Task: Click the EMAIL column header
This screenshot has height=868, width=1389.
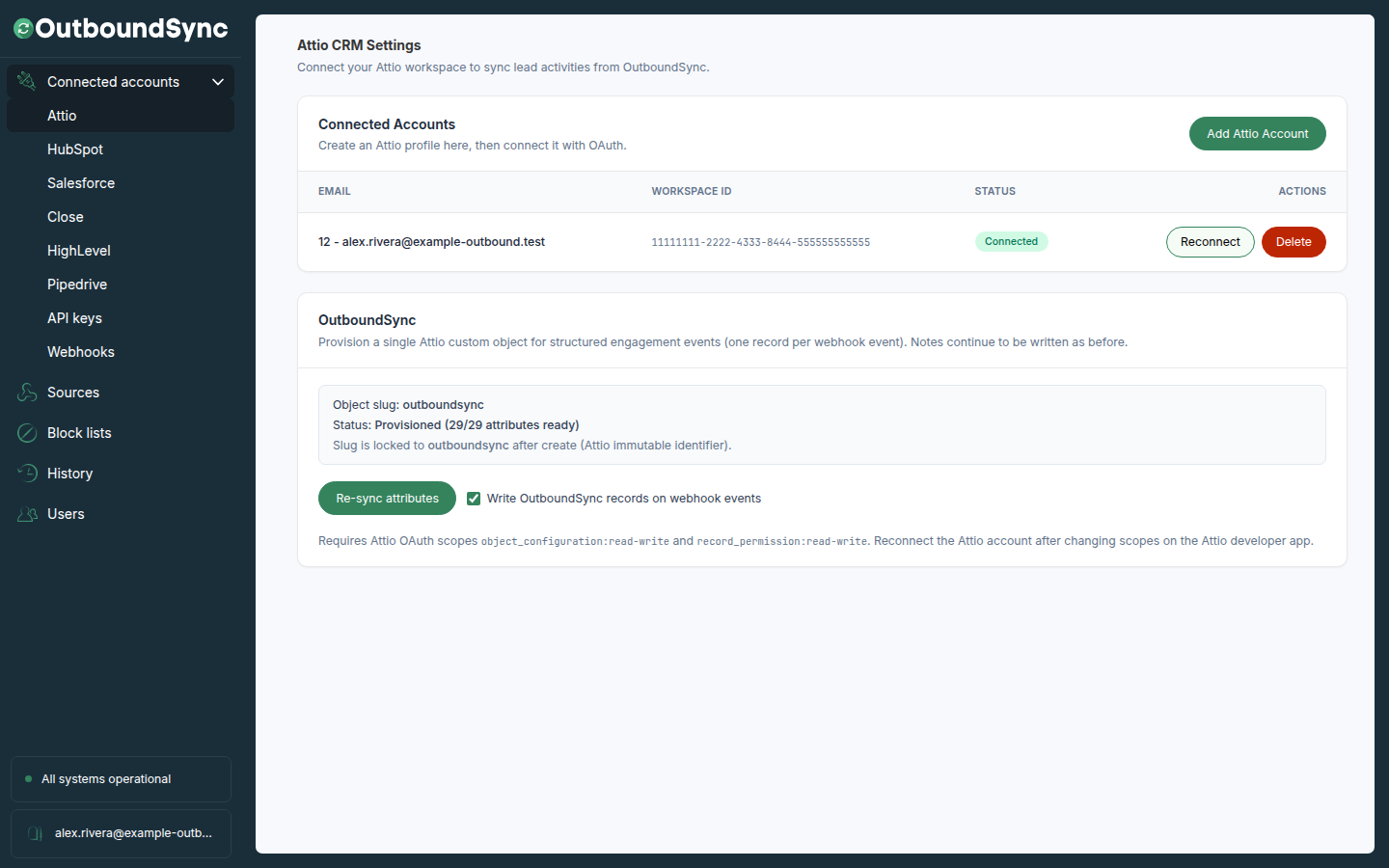Action: coord(335,191)
